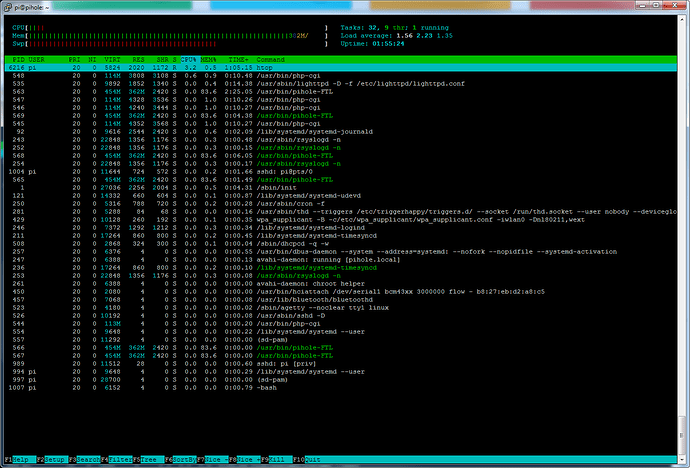690x468 pixels.
Task: Select the pihole-FTL process with PID 563
Action: point(341,92)
